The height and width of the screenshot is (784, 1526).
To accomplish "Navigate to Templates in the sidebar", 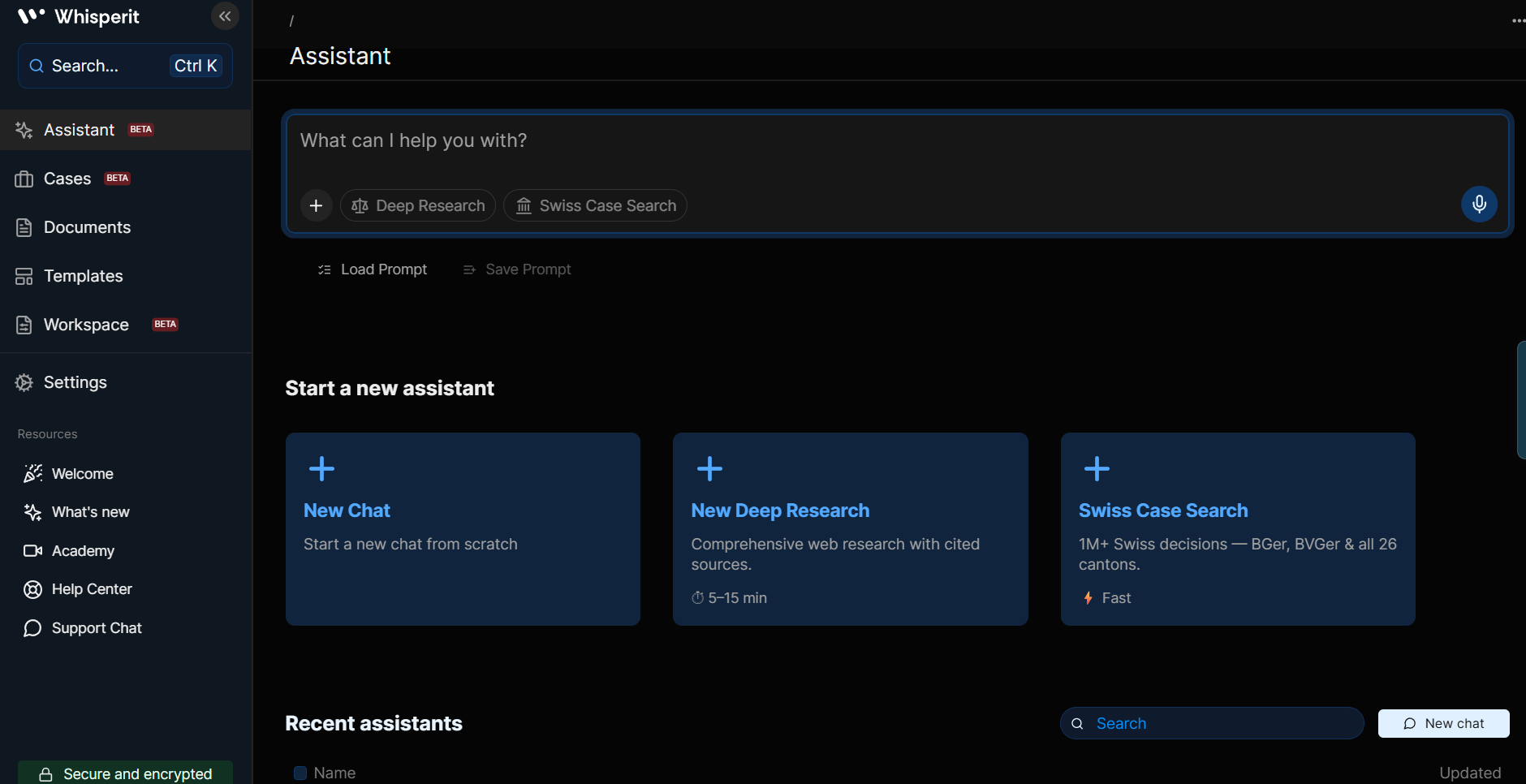I will pos(126,276).
